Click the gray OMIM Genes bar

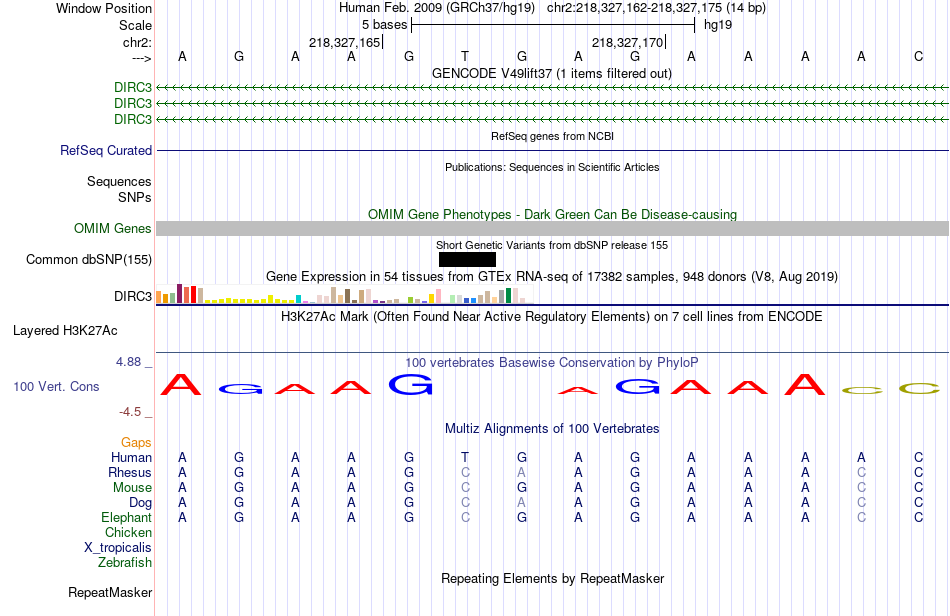click(552, 228)
